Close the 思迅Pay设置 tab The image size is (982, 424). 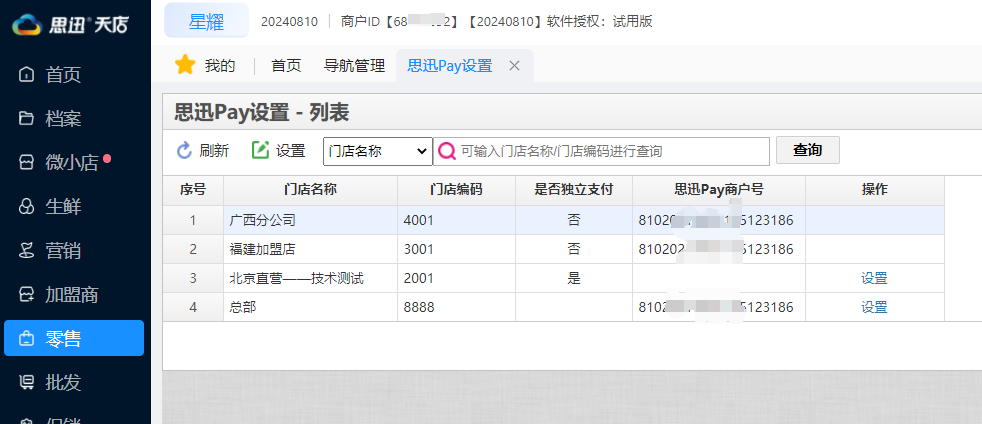pyautogui.click(x=514, y=65)
